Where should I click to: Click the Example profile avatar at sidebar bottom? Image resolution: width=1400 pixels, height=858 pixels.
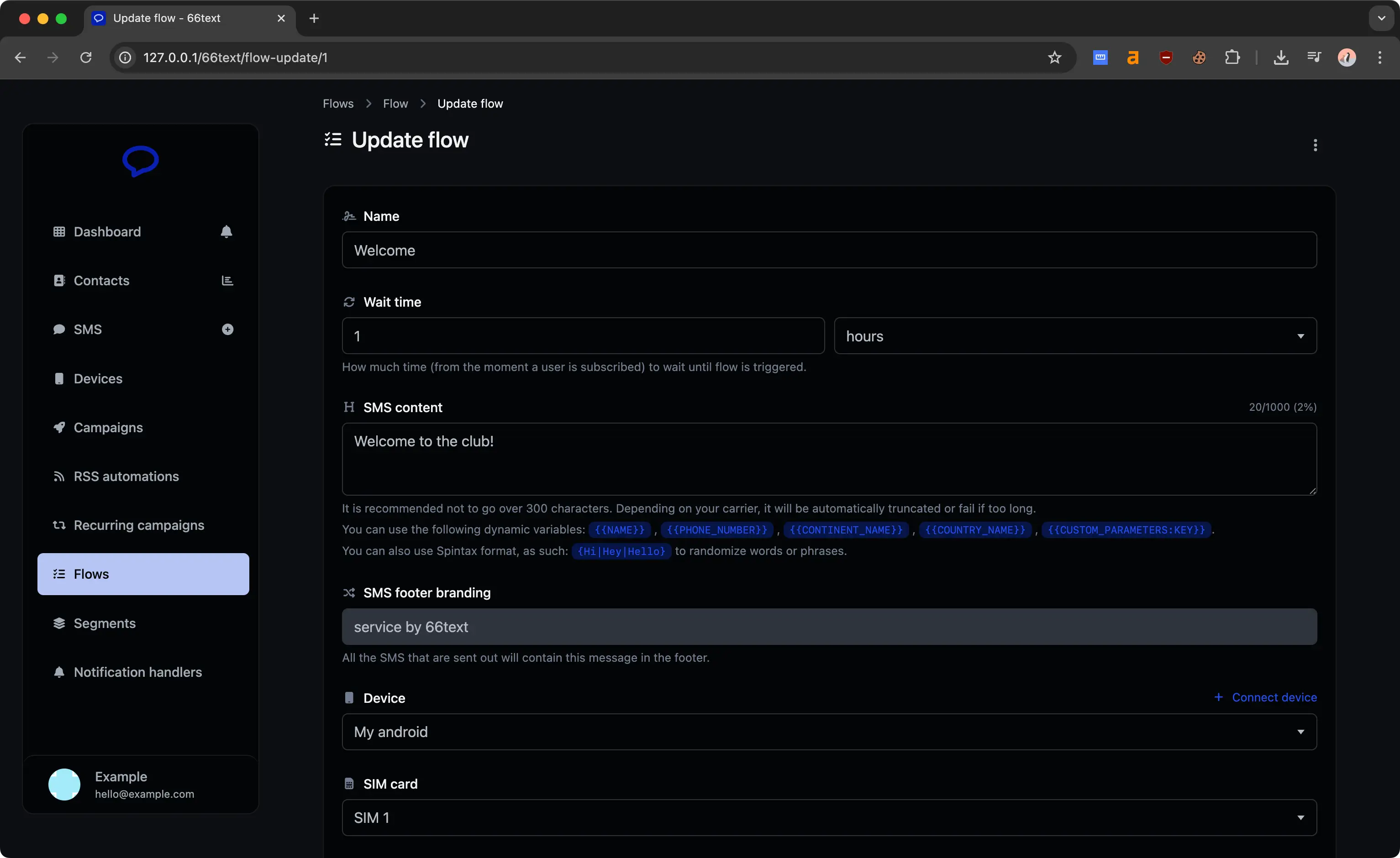(x=64, y=784)
